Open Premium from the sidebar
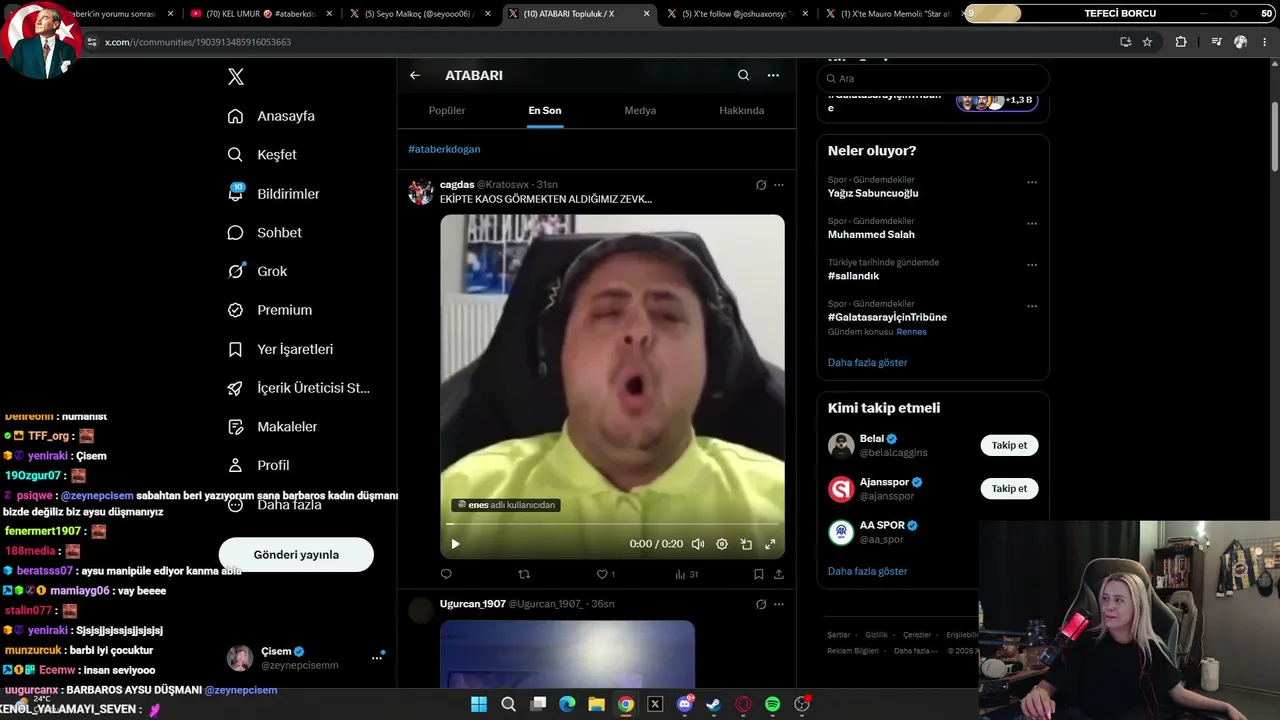 tap(270, 310)
